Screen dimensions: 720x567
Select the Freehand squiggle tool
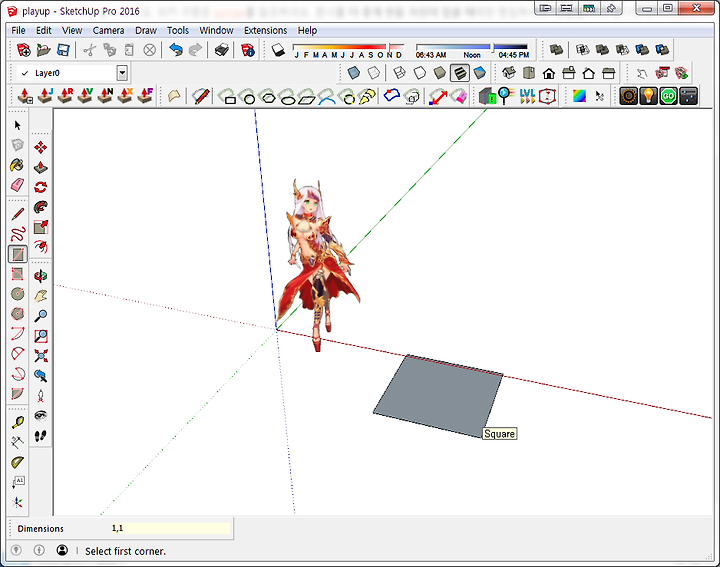tap(17, 234)
